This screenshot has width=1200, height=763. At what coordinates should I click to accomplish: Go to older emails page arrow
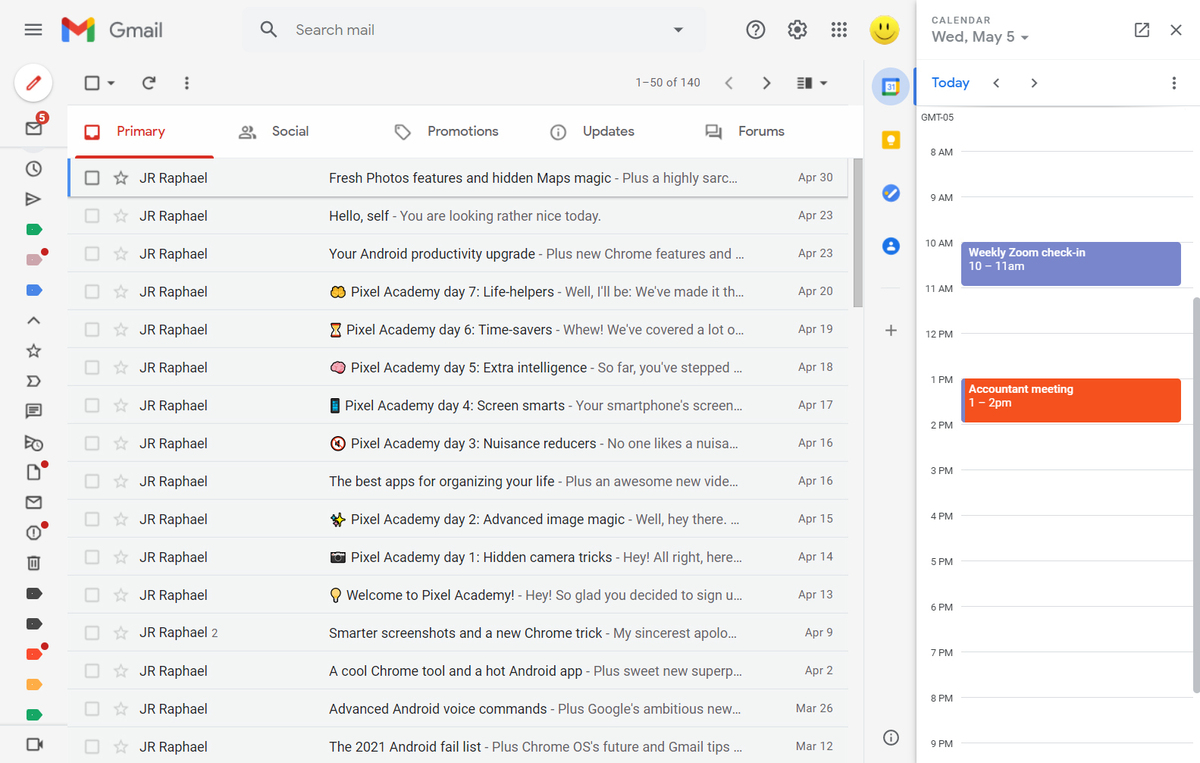point(767,83)
